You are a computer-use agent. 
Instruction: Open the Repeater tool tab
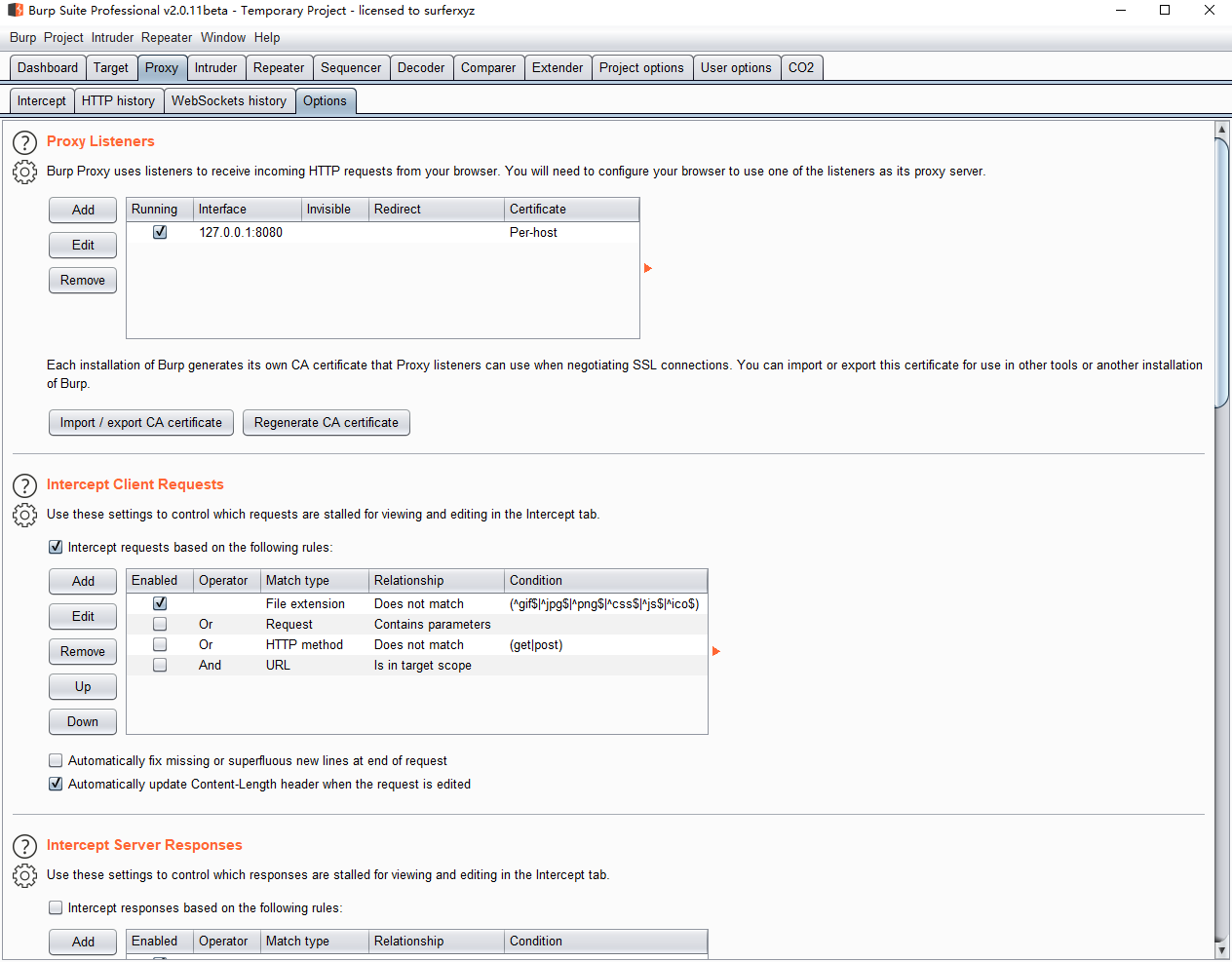click(279, 68)
